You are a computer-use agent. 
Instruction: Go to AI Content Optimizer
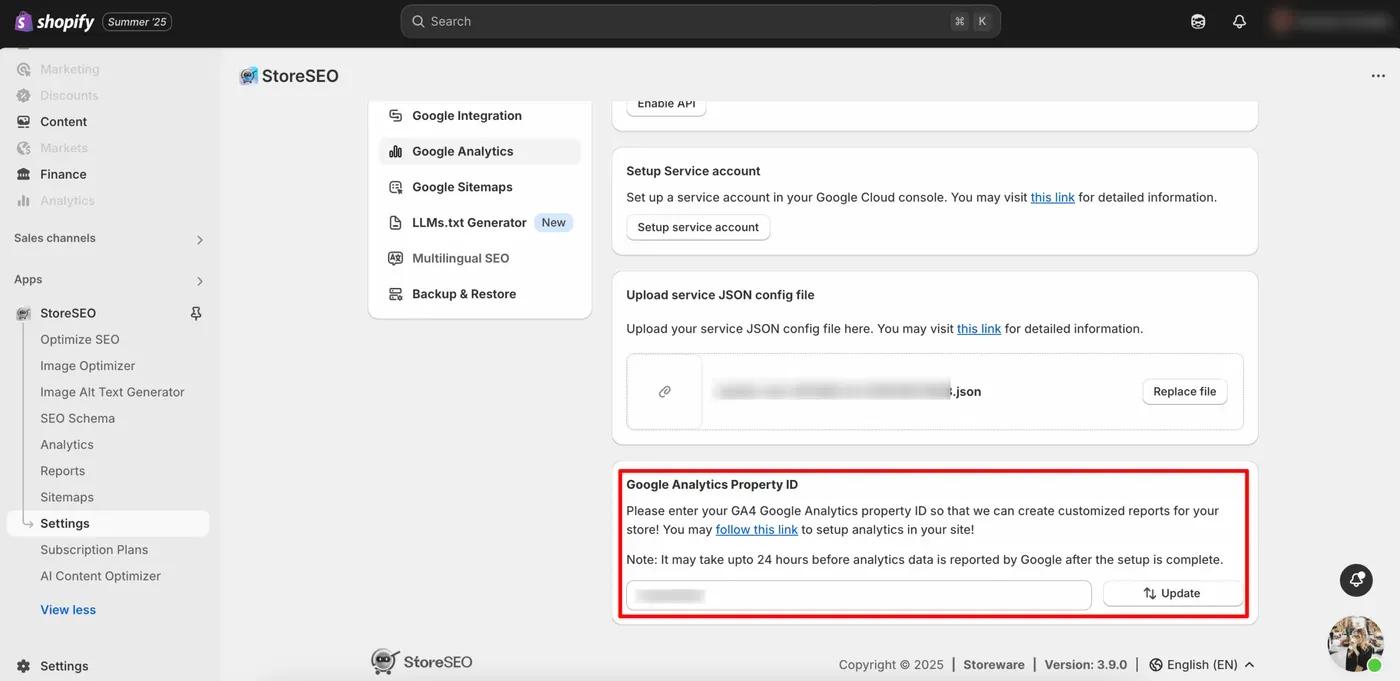point(100,576)
